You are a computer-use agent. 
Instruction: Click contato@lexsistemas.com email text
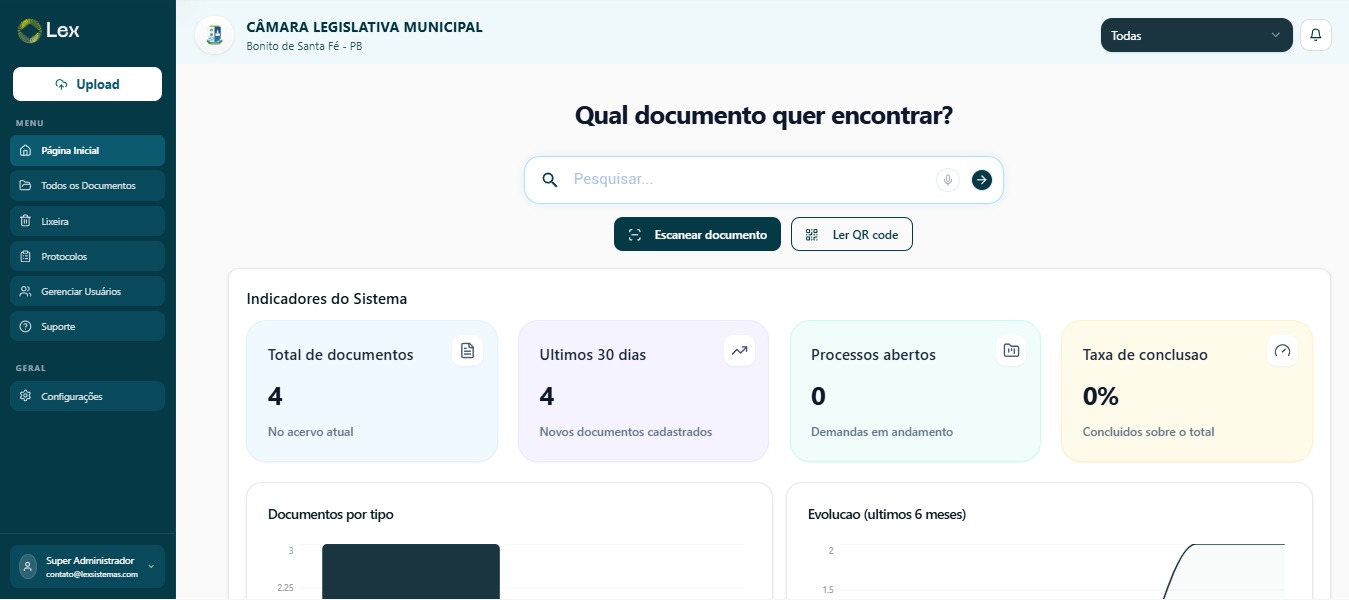click(92, 574)
